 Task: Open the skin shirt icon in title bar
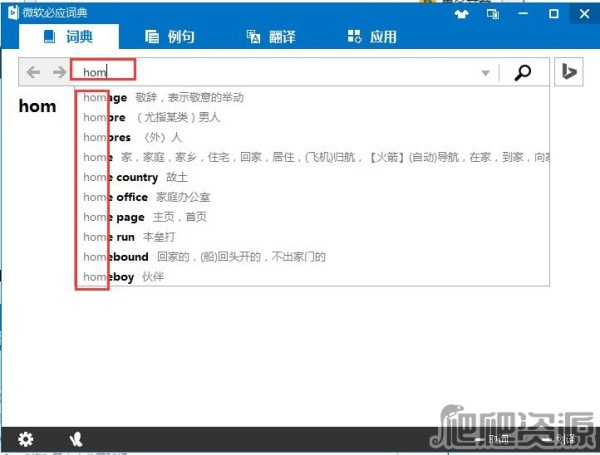pos(461,14)
